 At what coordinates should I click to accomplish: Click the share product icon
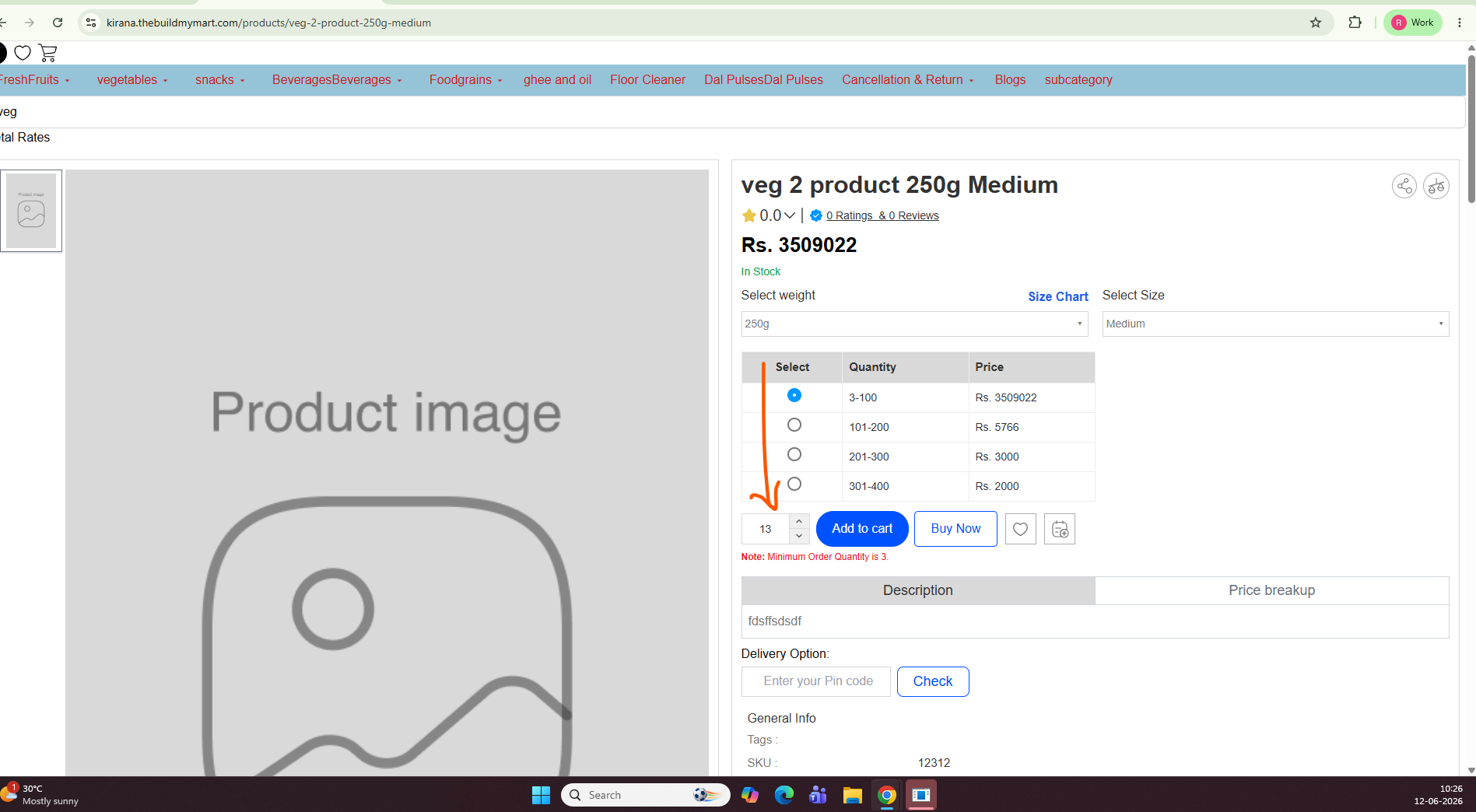click(1404, 186)
